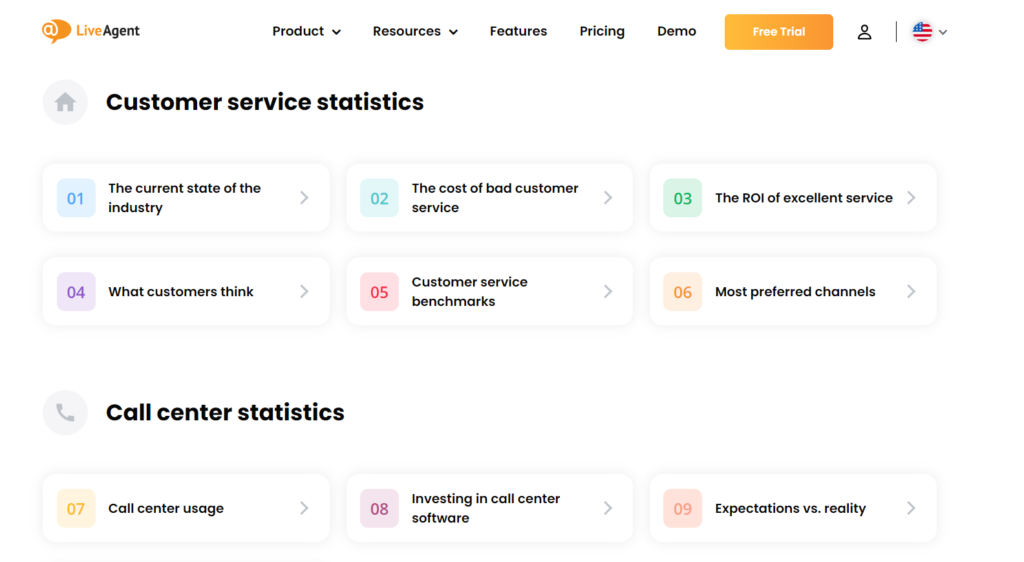Click the pink 05 numbered badge

click(379, 292)
